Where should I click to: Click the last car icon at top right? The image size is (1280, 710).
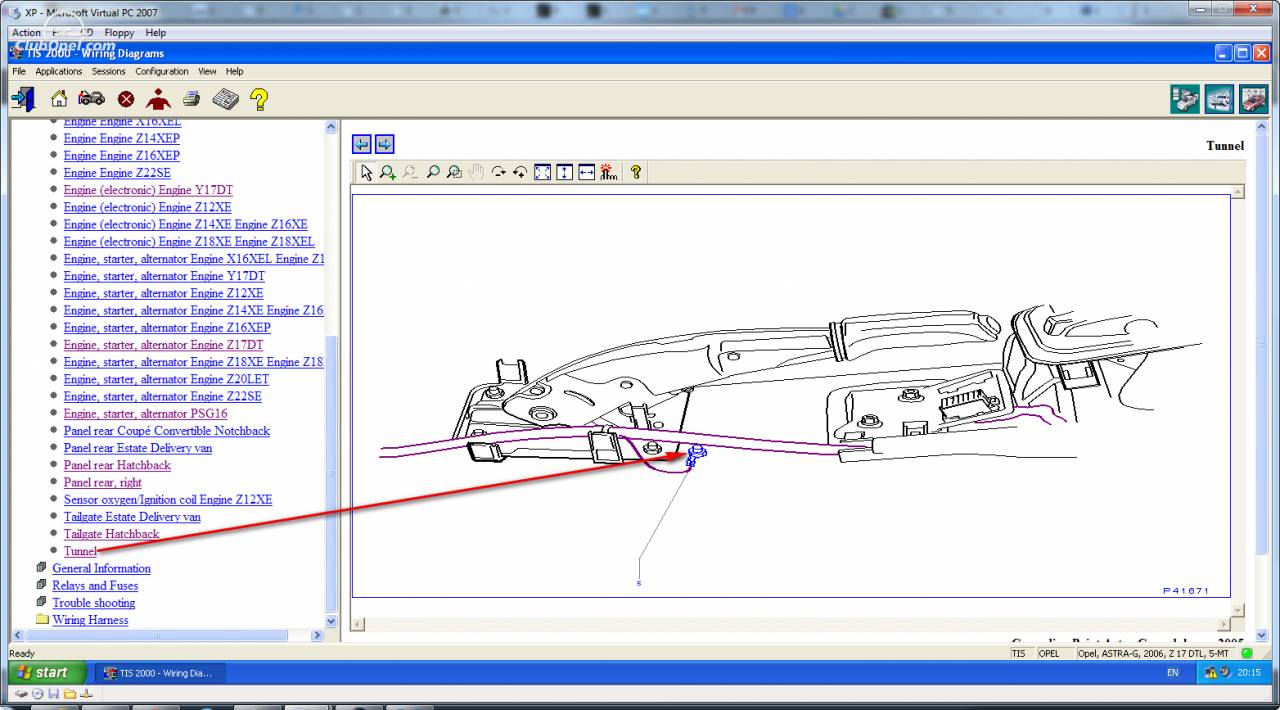pyautogui.click(x=1253, y=99)
